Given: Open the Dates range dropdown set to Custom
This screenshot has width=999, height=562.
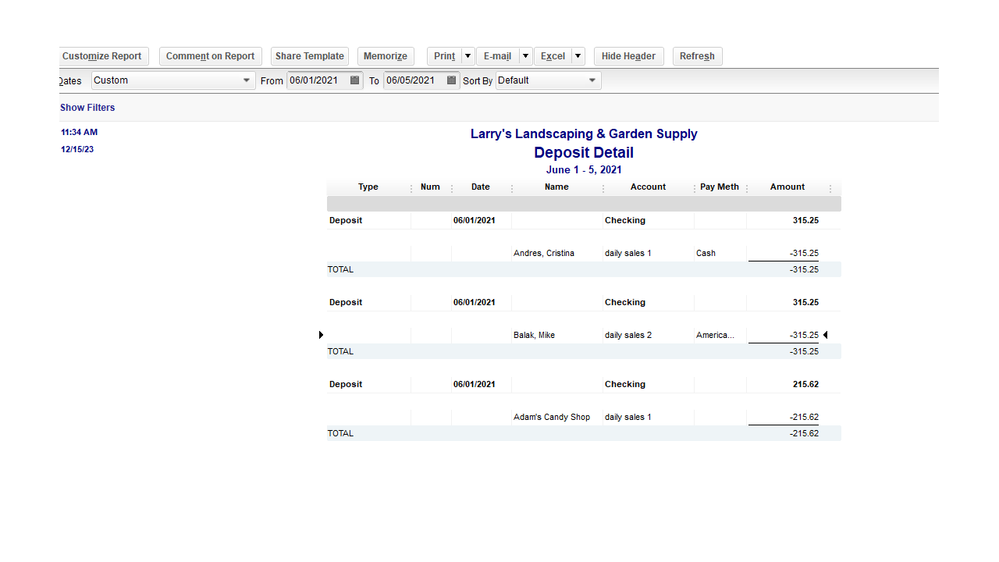Looking at the screenshot, I should tap(173, 80).
